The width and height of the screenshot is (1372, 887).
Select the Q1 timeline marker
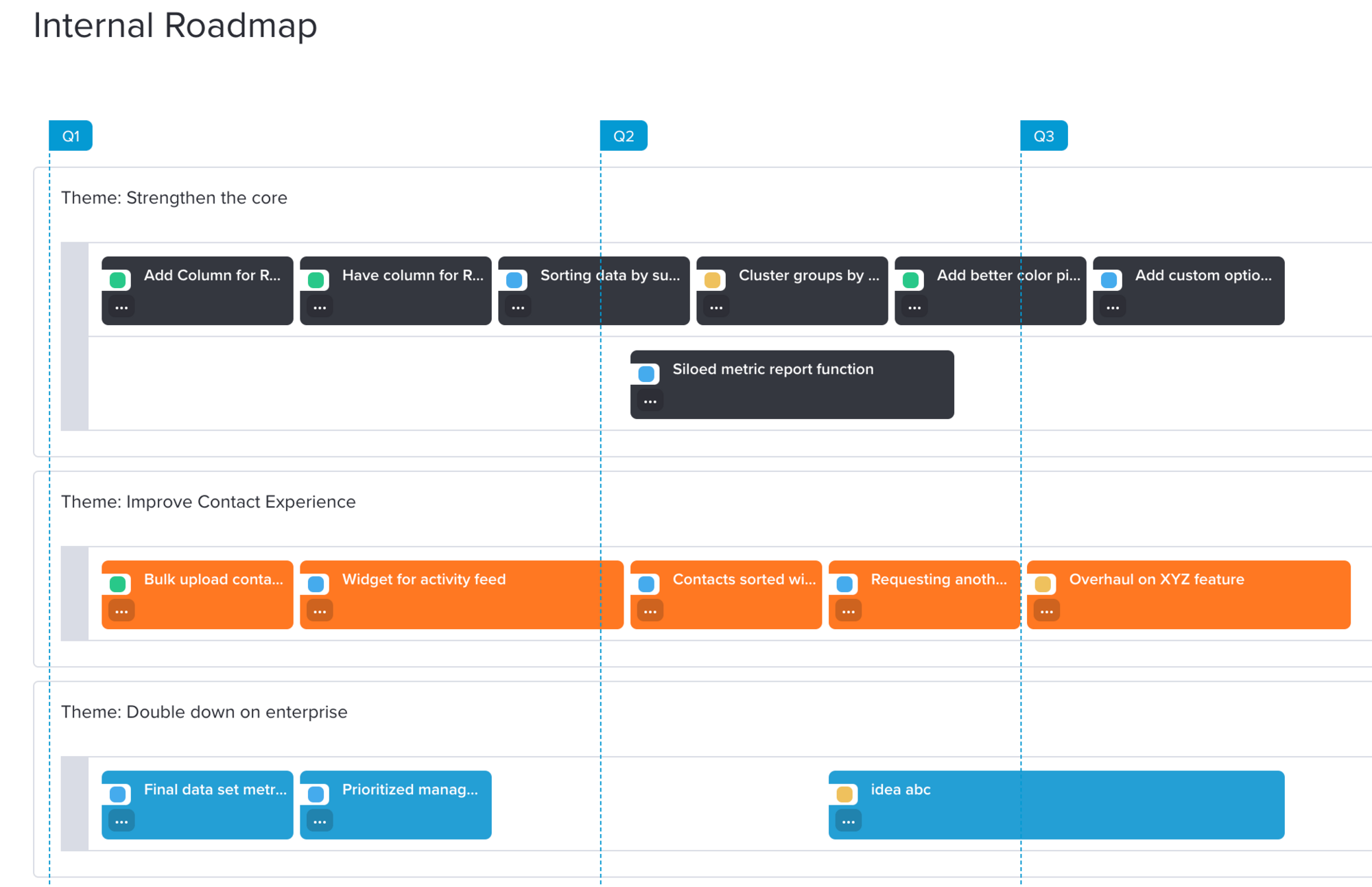[x=71, y=136]
